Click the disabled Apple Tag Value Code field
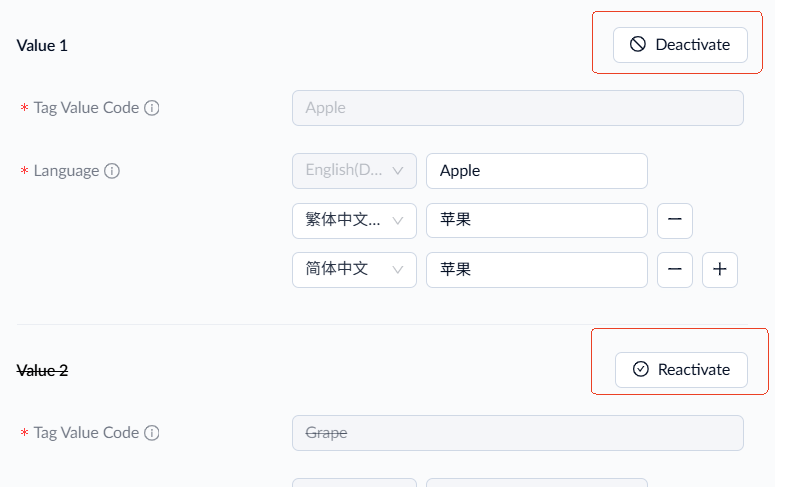The height and width of the screenshot is (487, 787). coord(517,108)
